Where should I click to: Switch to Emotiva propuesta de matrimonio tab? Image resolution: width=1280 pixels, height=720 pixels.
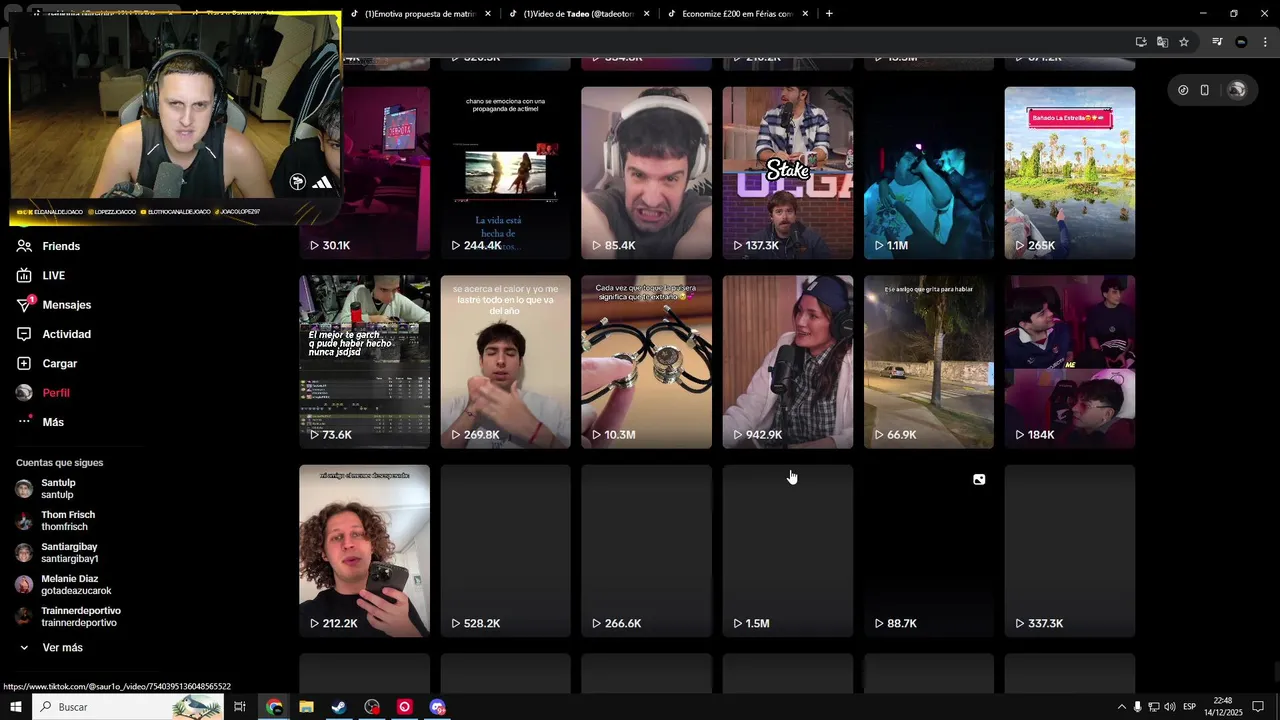pyautogui.click(x=420, y=14)
